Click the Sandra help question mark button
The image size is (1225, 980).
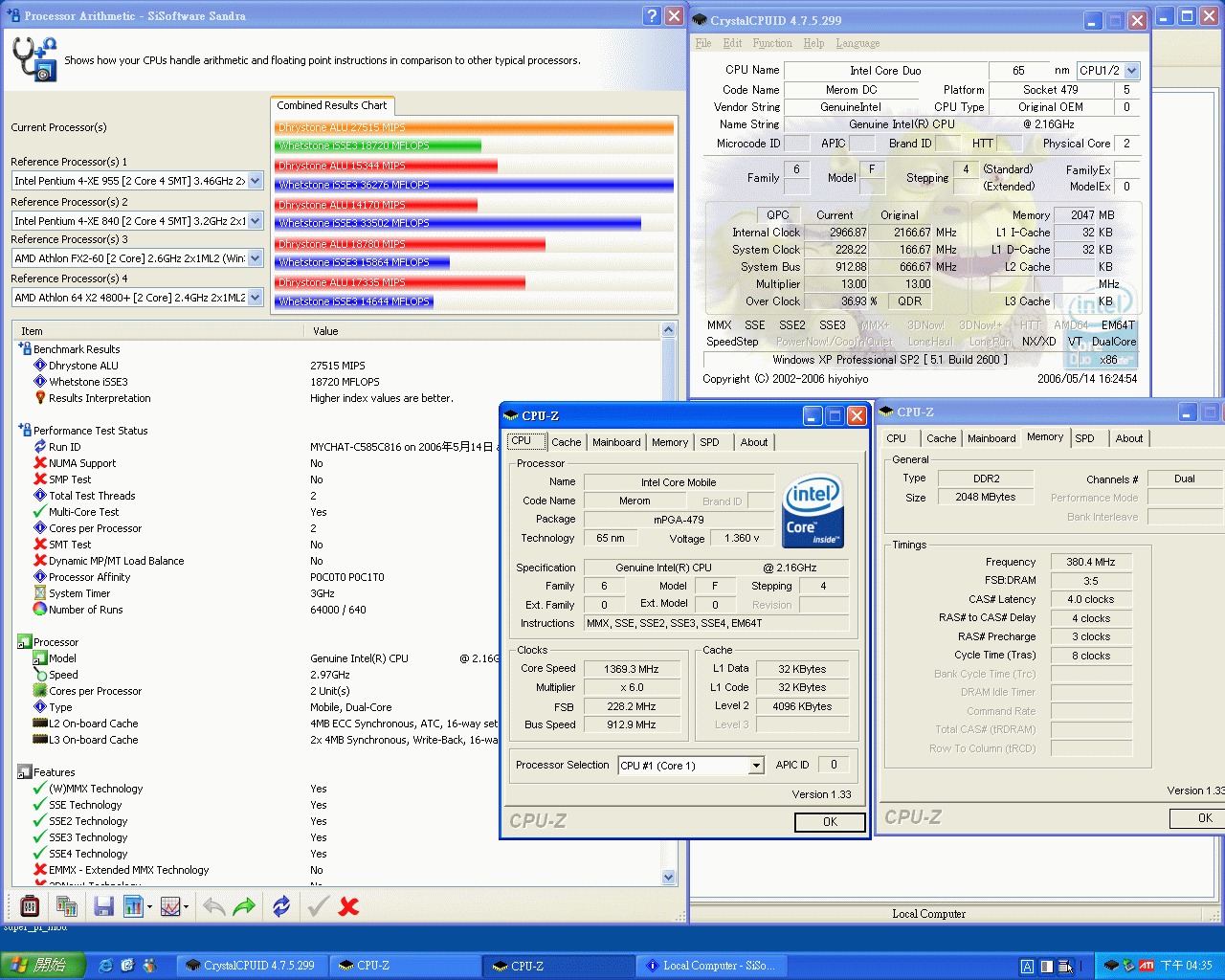[x=652, y=15]
